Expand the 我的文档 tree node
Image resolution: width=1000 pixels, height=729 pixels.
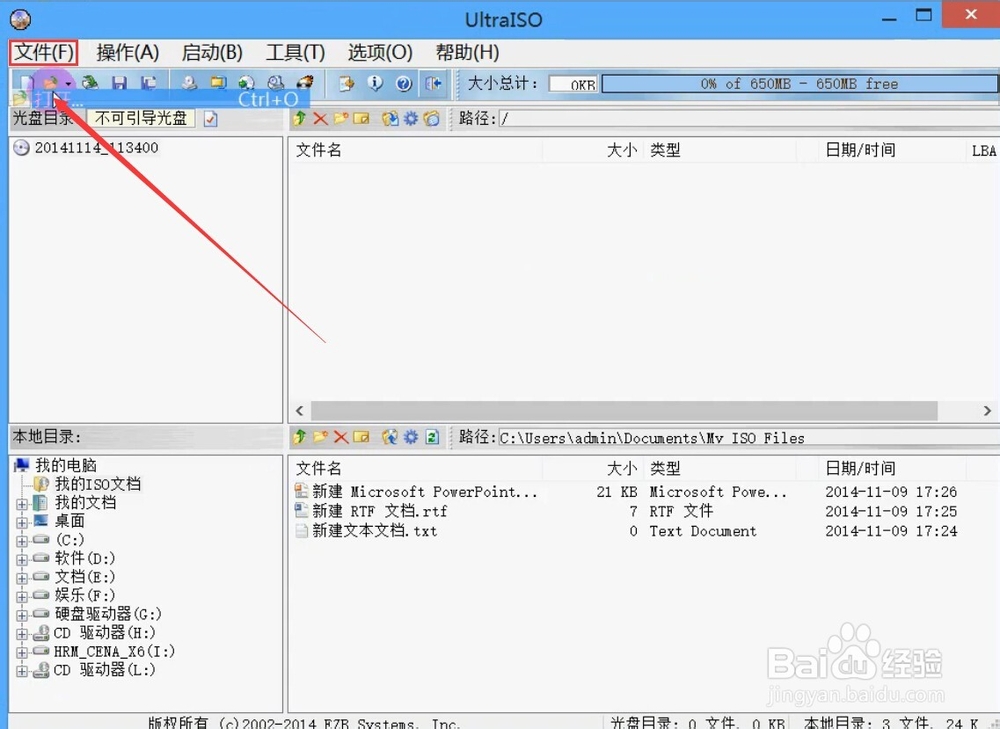pos(22,504)
